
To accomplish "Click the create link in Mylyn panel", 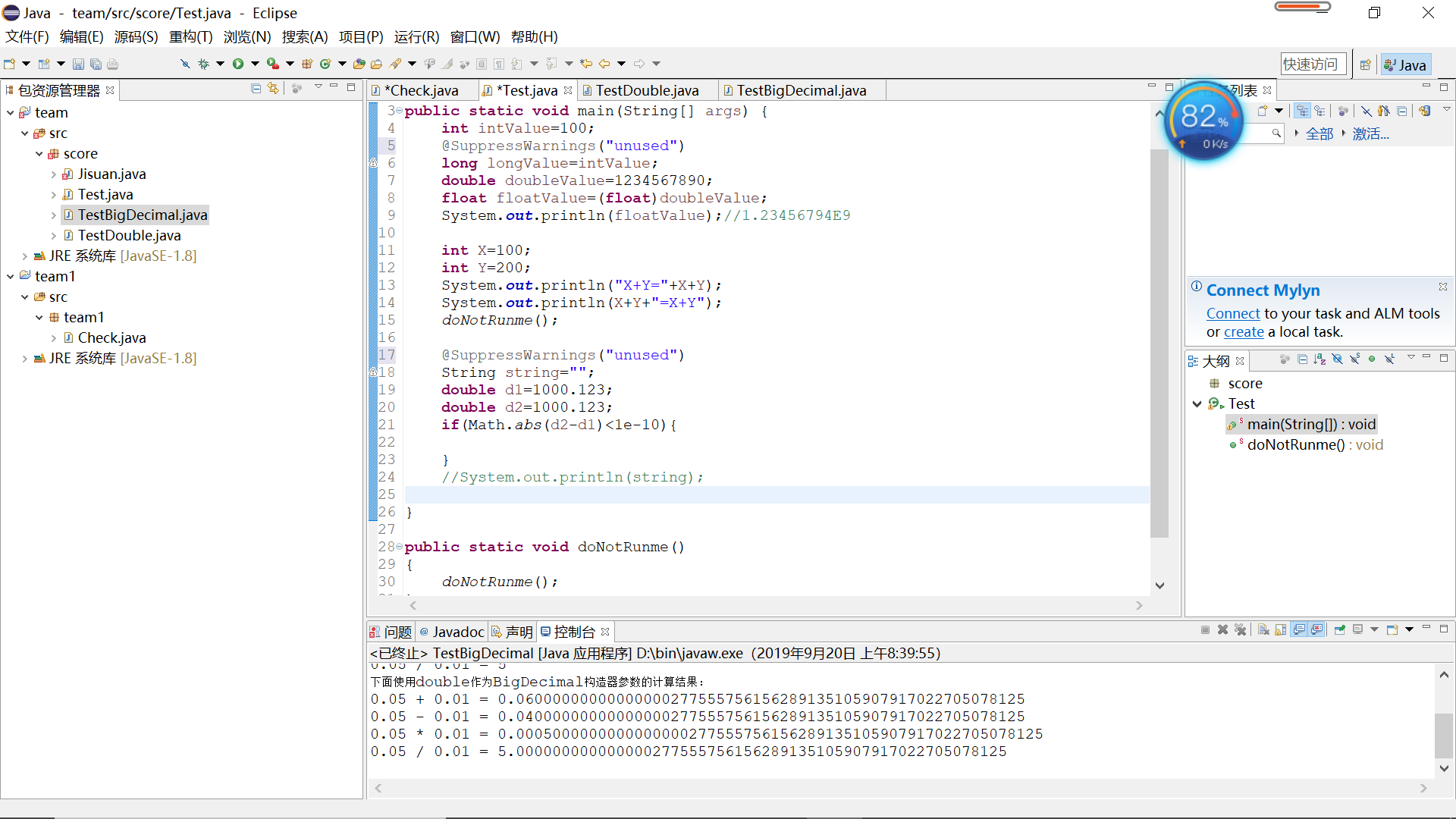I will pyautogui.click(x=1244, y=332).
